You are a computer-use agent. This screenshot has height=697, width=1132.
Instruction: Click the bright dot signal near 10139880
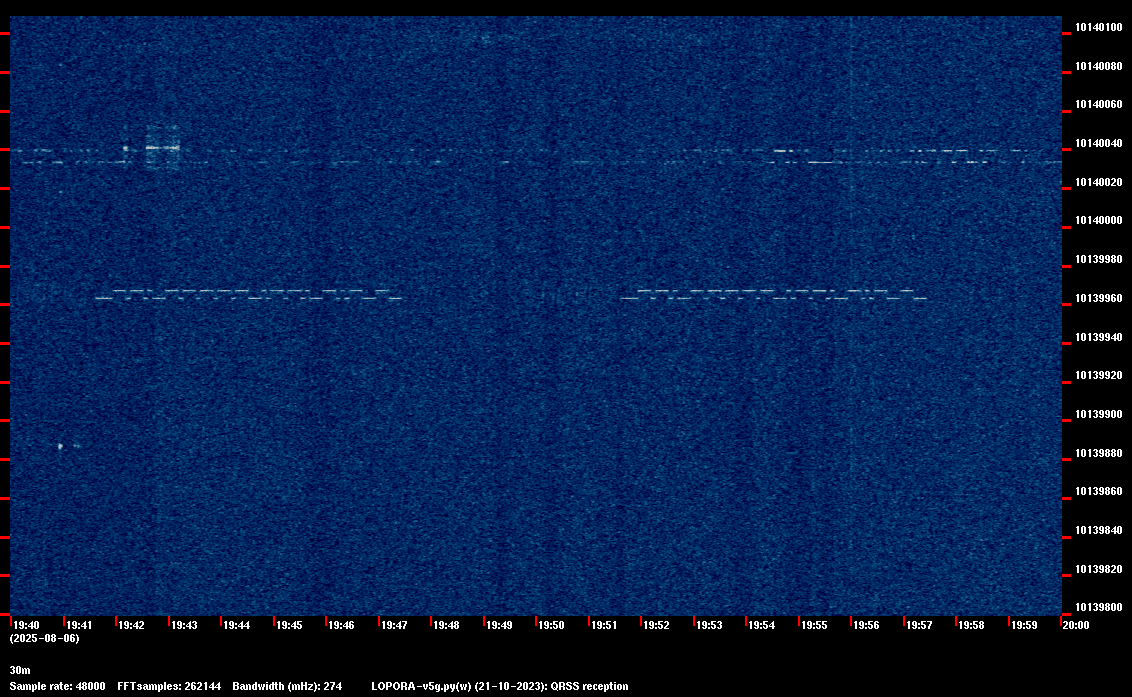point(61,446)
